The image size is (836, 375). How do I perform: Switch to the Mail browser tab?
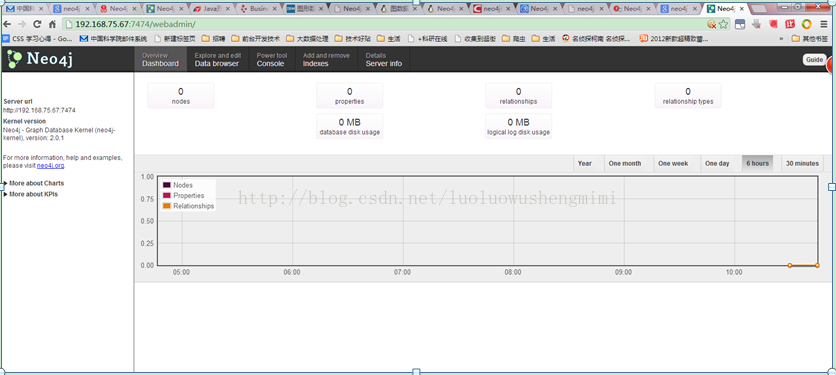(x=25, y=9)
